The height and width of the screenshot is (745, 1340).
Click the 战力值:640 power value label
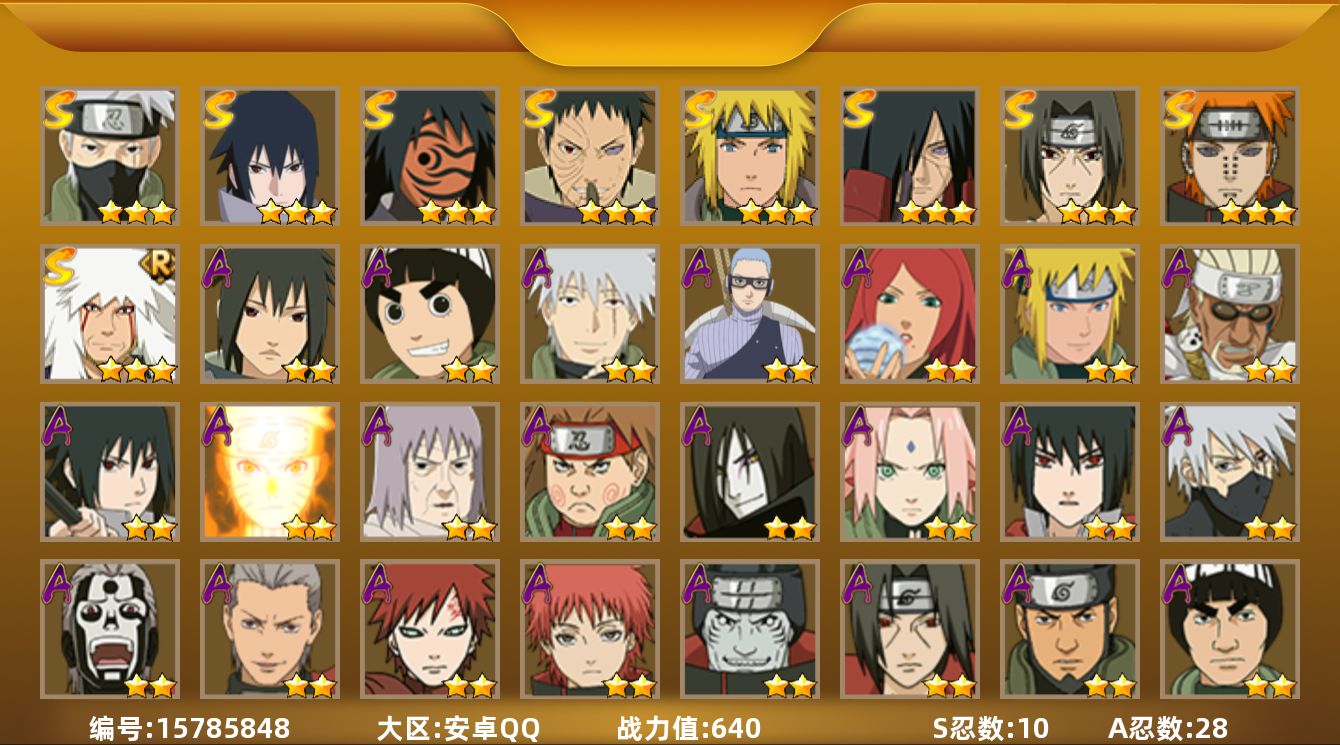pos(689,728)
